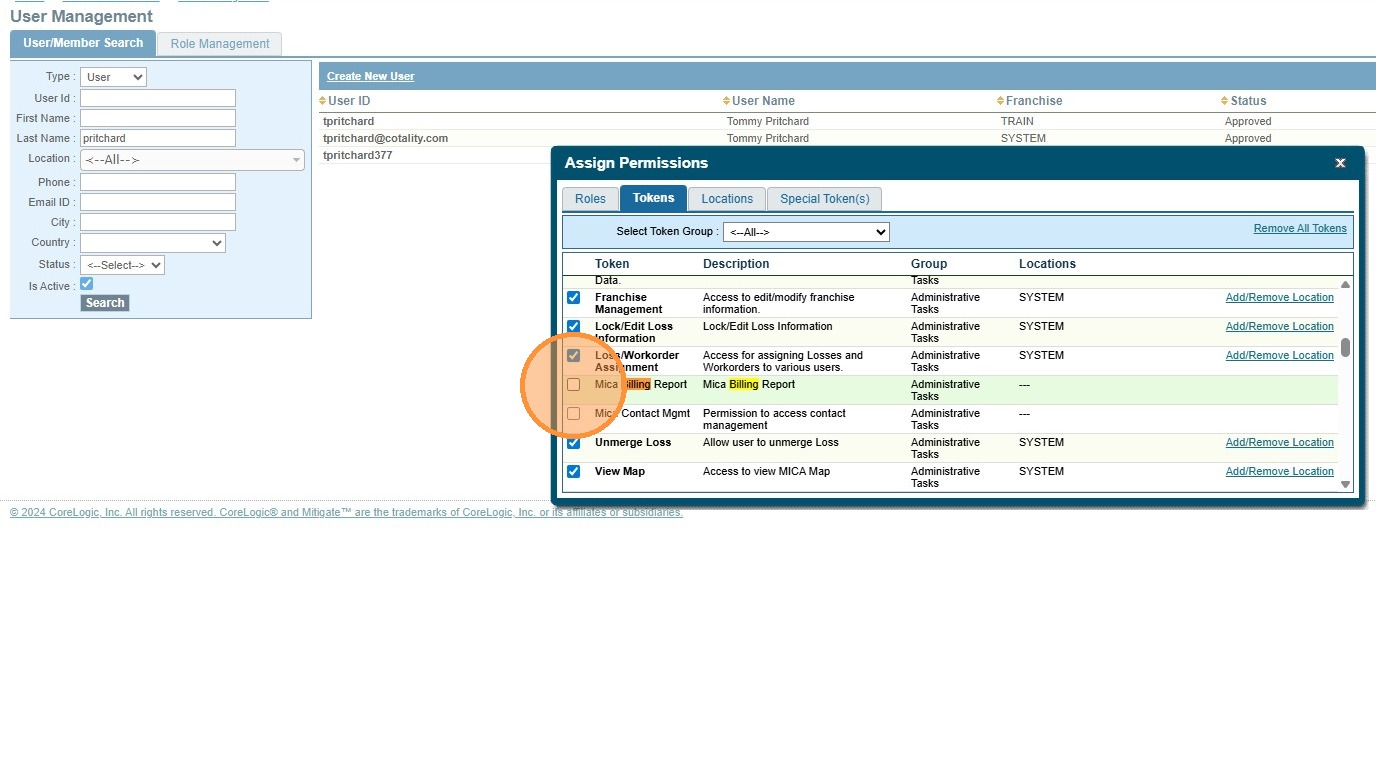Viewport: 1376px width, 769px height.
Task: Click Add/Remove Location for Loss/Workorder Assignment
Action: tap(1280, 356)
